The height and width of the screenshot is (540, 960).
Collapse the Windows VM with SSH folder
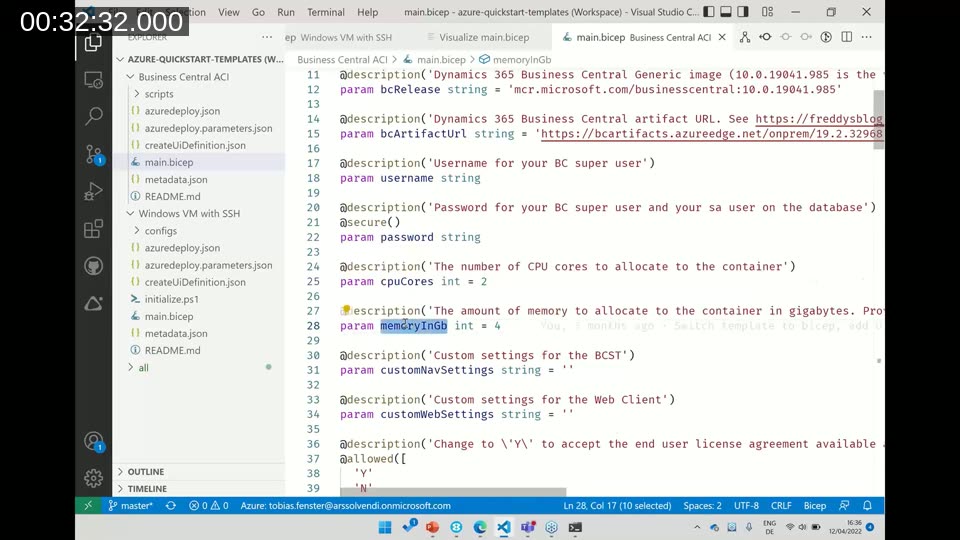[189, 214]
